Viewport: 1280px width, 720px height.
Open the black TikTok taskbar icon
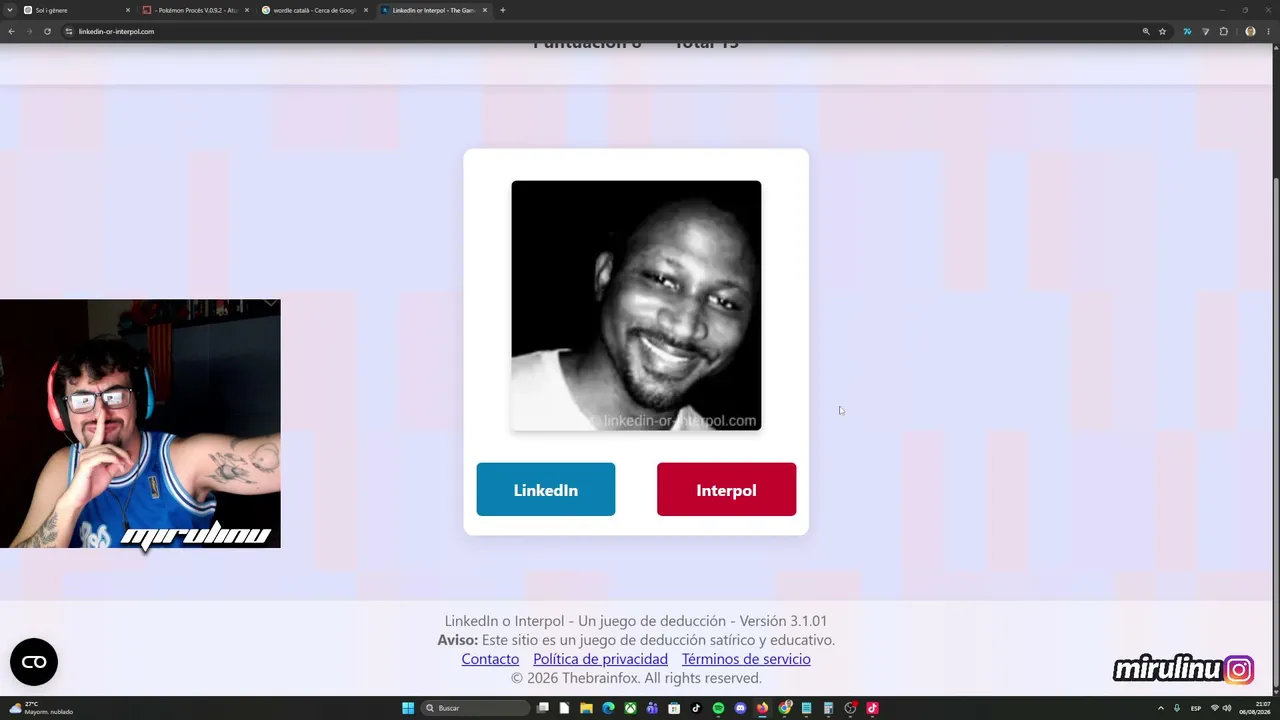click(696, 708)
